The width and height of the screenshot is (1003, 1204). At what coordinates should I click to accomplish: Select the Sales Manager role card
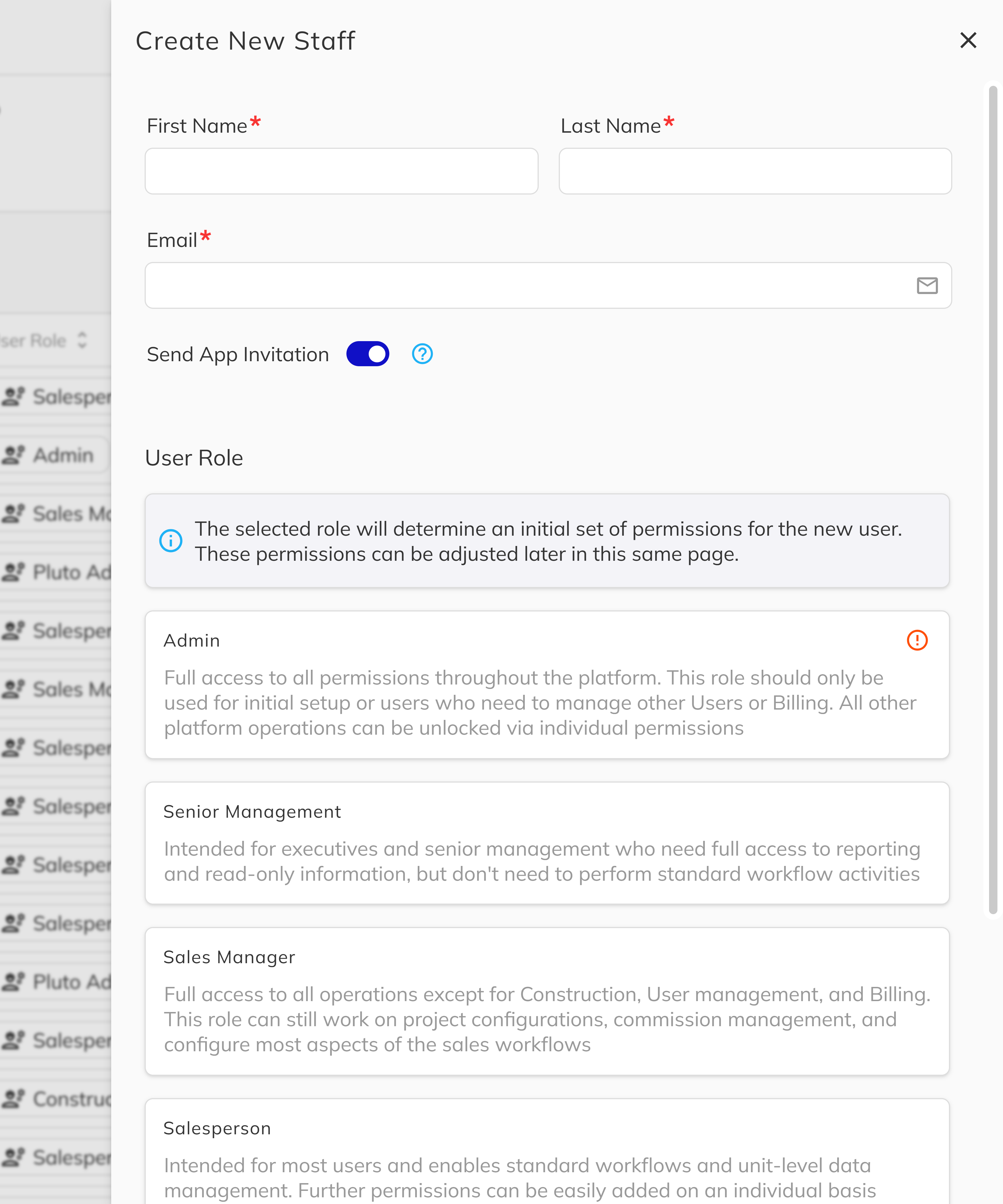pos(547,1001)
